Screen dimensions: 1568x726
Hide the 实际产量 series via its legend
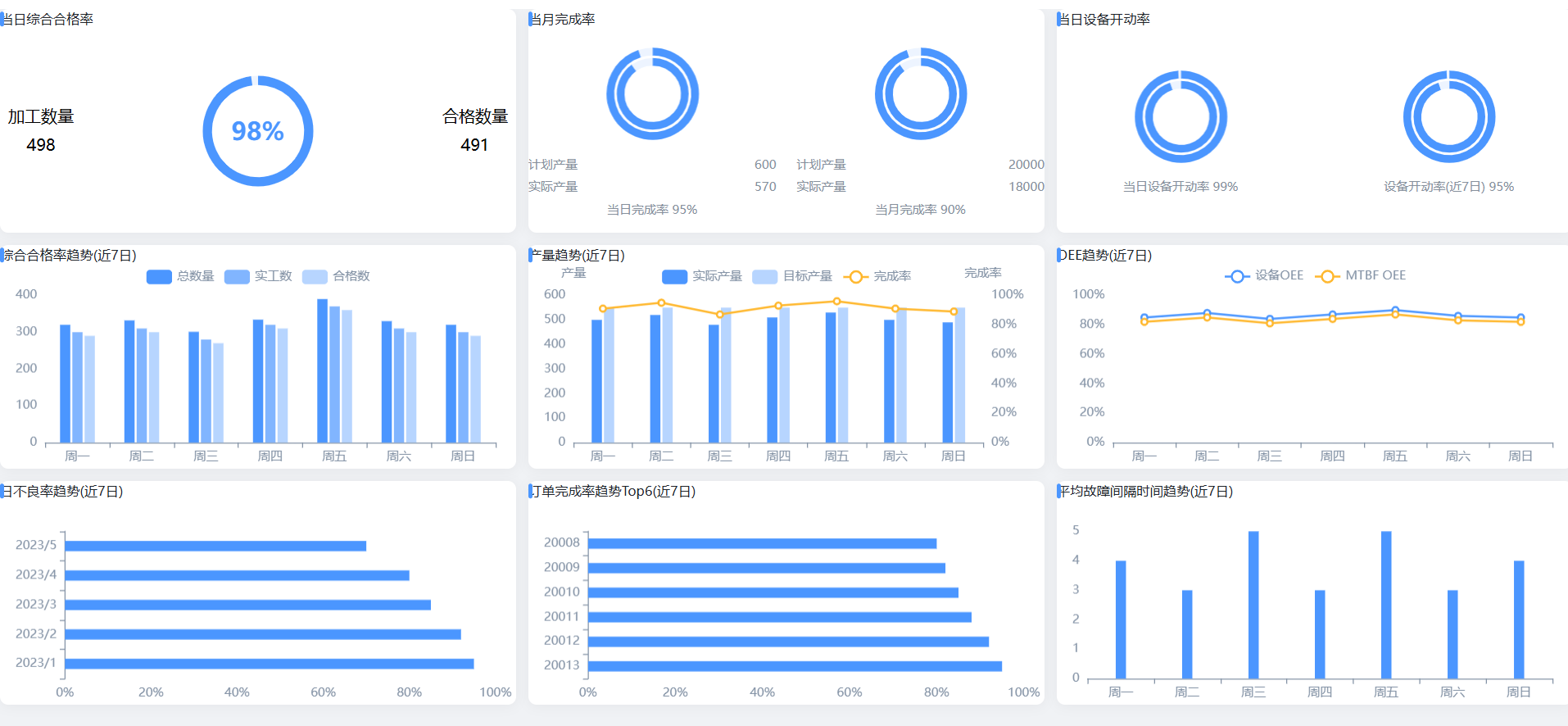click(x=702, y=276)
